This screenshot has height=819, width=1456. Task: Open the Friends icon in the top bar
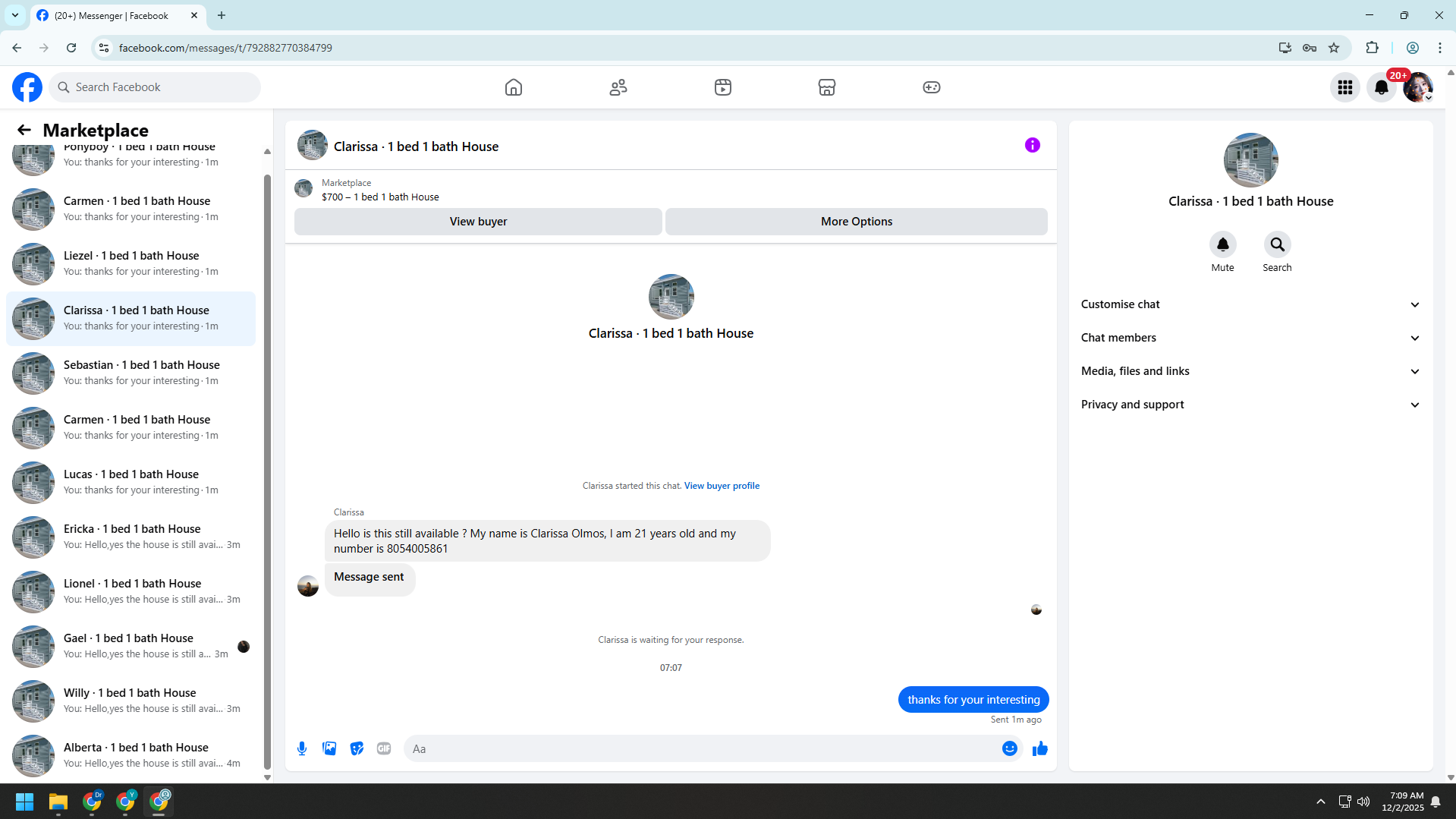tap(618, 87)
